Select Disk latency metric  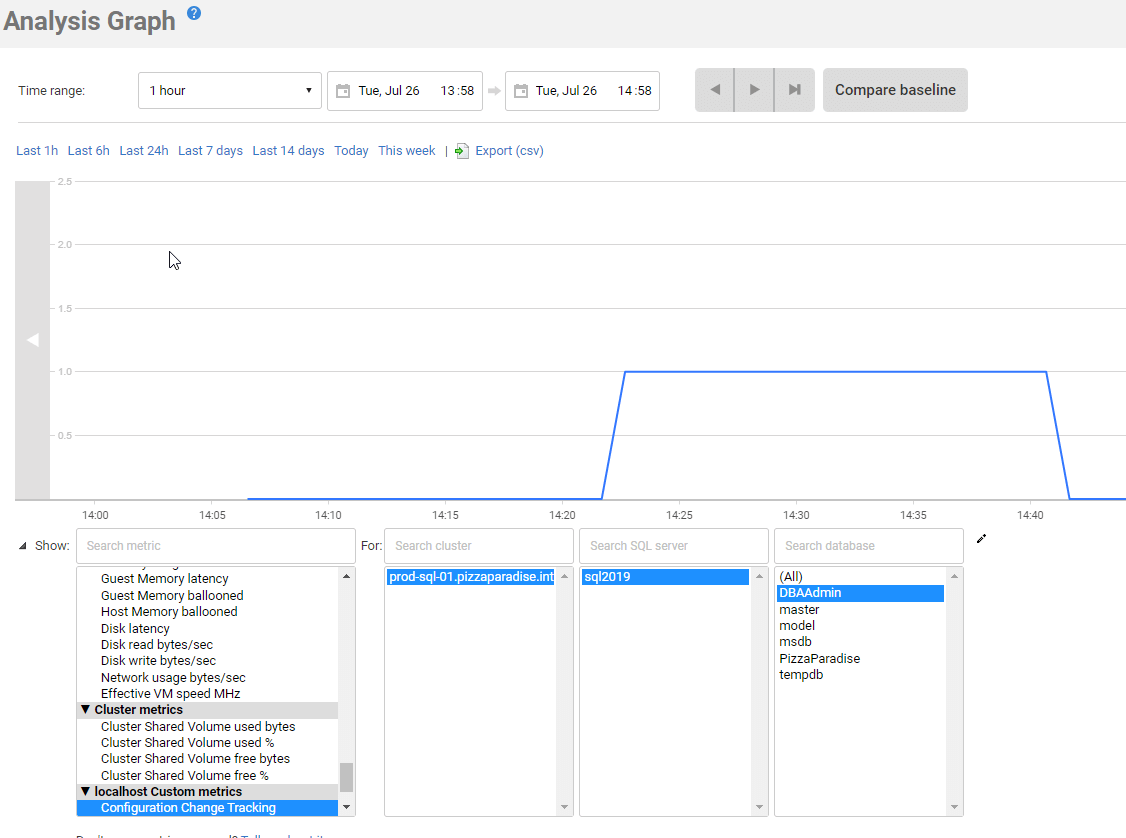(x=135, y=628)
